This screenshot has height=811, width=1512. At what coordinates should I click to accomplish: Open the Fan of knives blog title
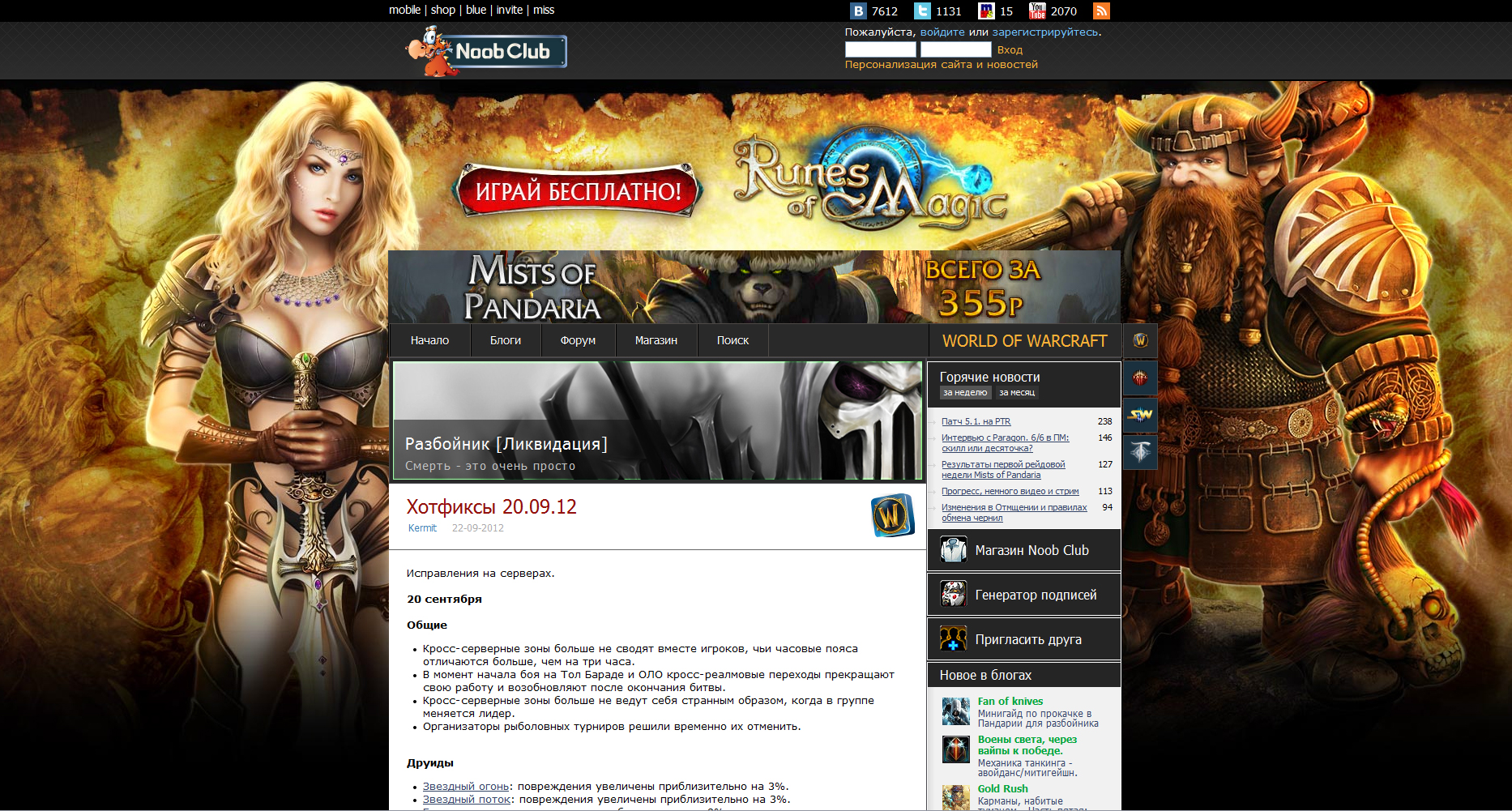tap(1010, 702)
